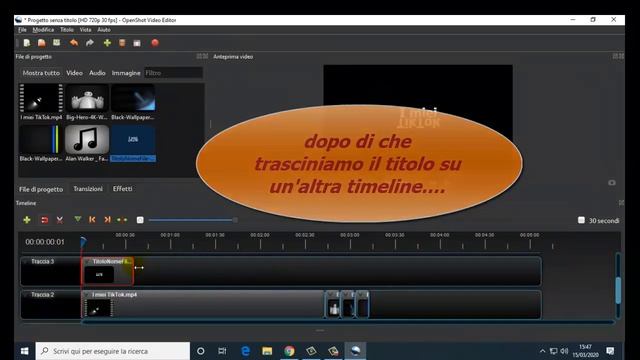Image resolution: width=640 pixels, height=360 pixels.
Task: Save project using toolbar icon
Action: (x=56, y=43)
